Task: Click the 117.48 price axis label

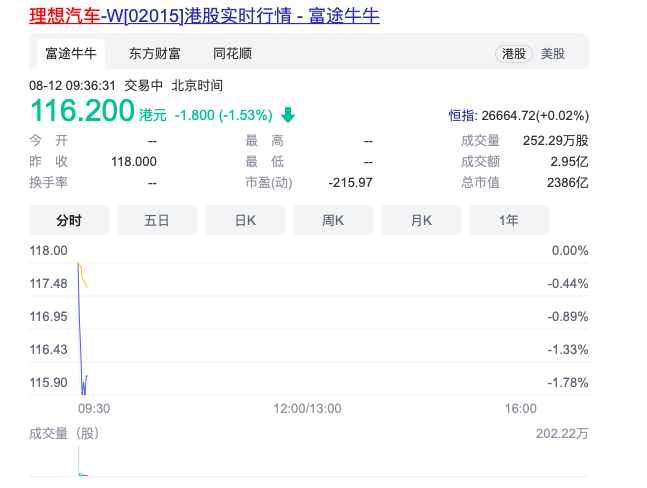Action: click(x=48, y=283)
